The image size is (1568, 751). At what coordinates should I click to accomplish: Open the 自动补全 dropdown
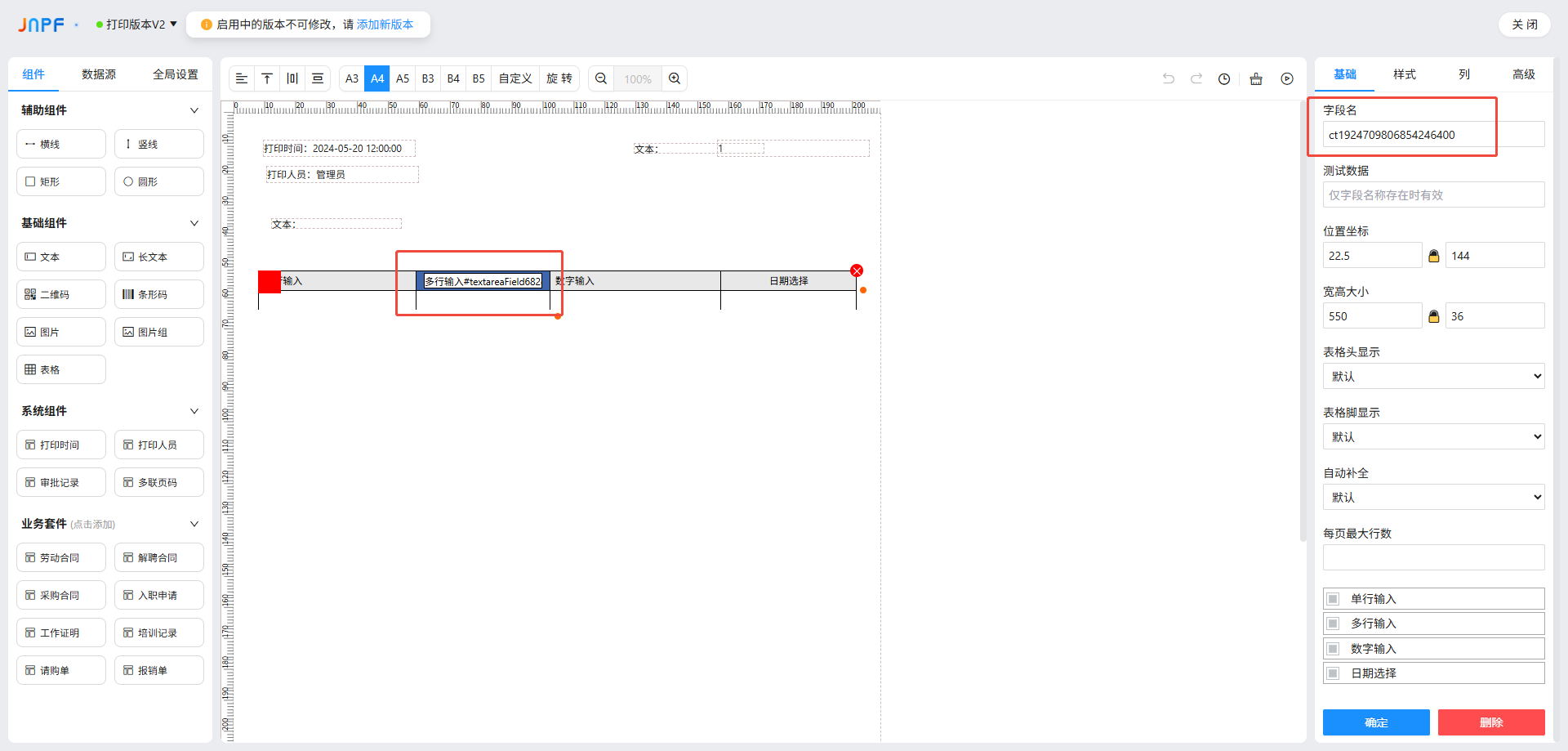pos(1434,497)
